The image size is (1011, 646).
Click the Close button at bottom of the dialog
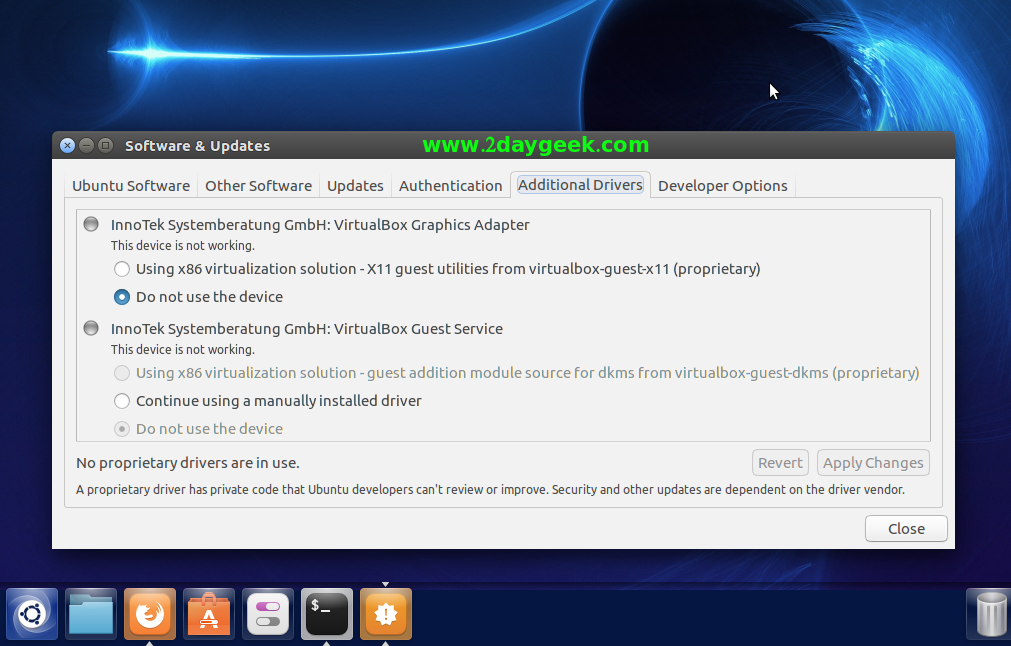coord(906,529)
